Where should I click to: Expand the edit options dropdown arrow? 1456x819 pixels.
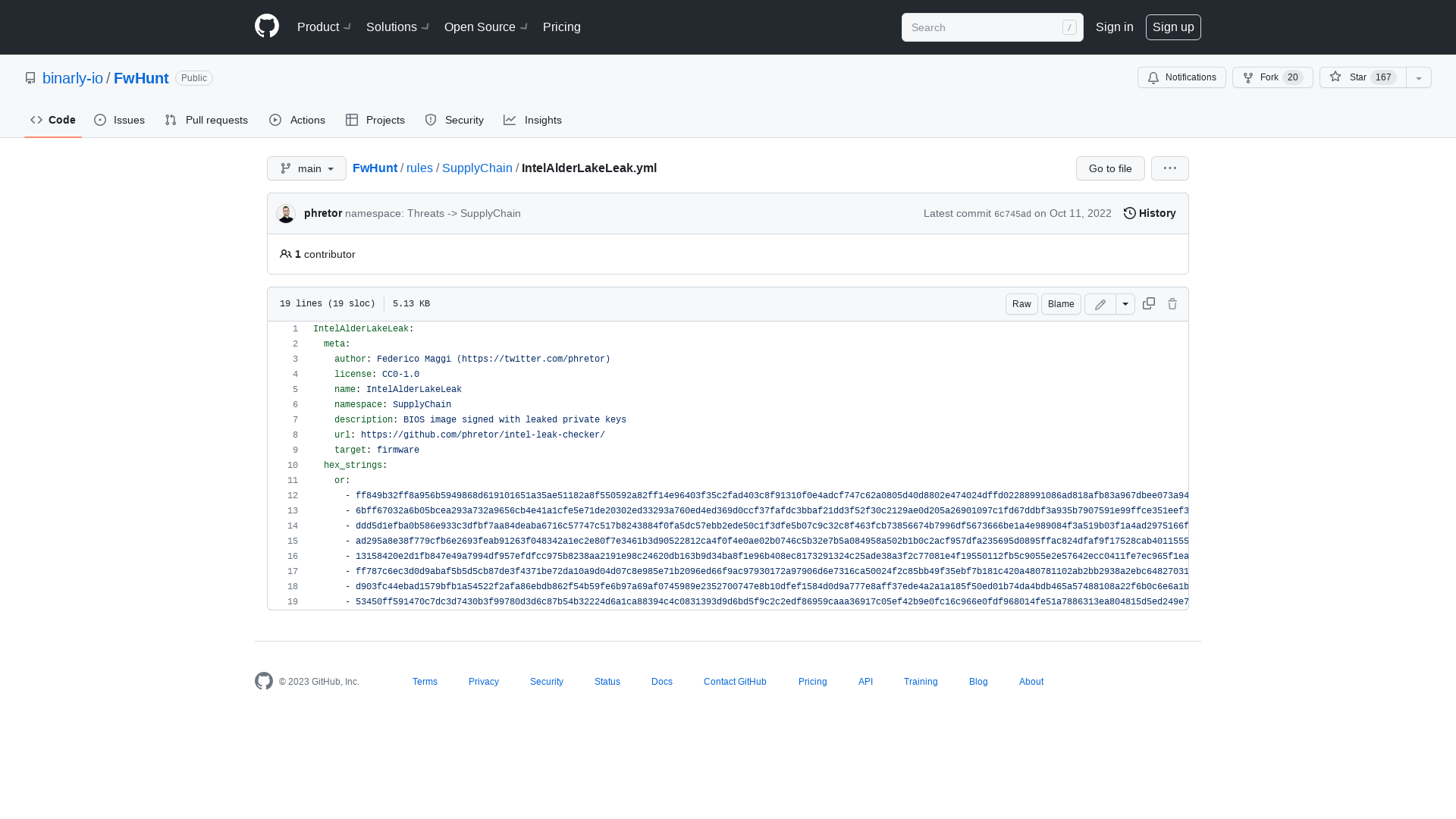pyautogui.click(x=1125, y=304)
